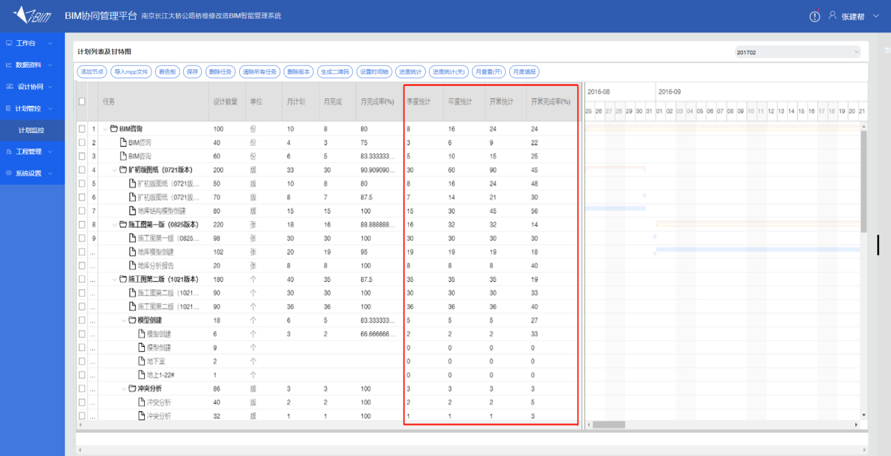Image resolution: width=891 pixels, height=456 pixels.
Task: Click the chart icon next to 数据资料
Action: [x=9, y=65]
